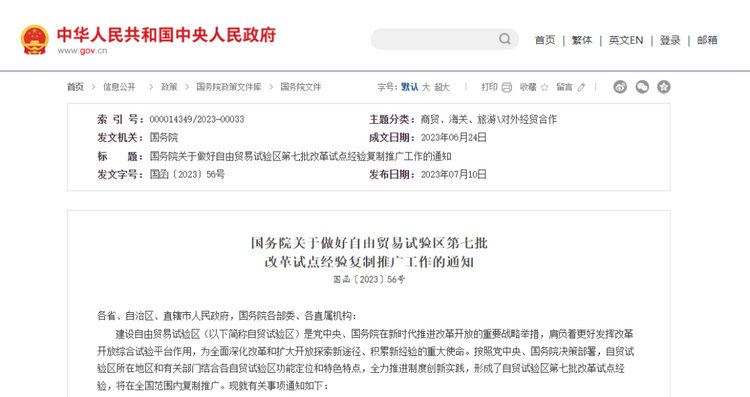Share to Weibo via round icon
Screen dimensions: 750x397
[620, 87]
